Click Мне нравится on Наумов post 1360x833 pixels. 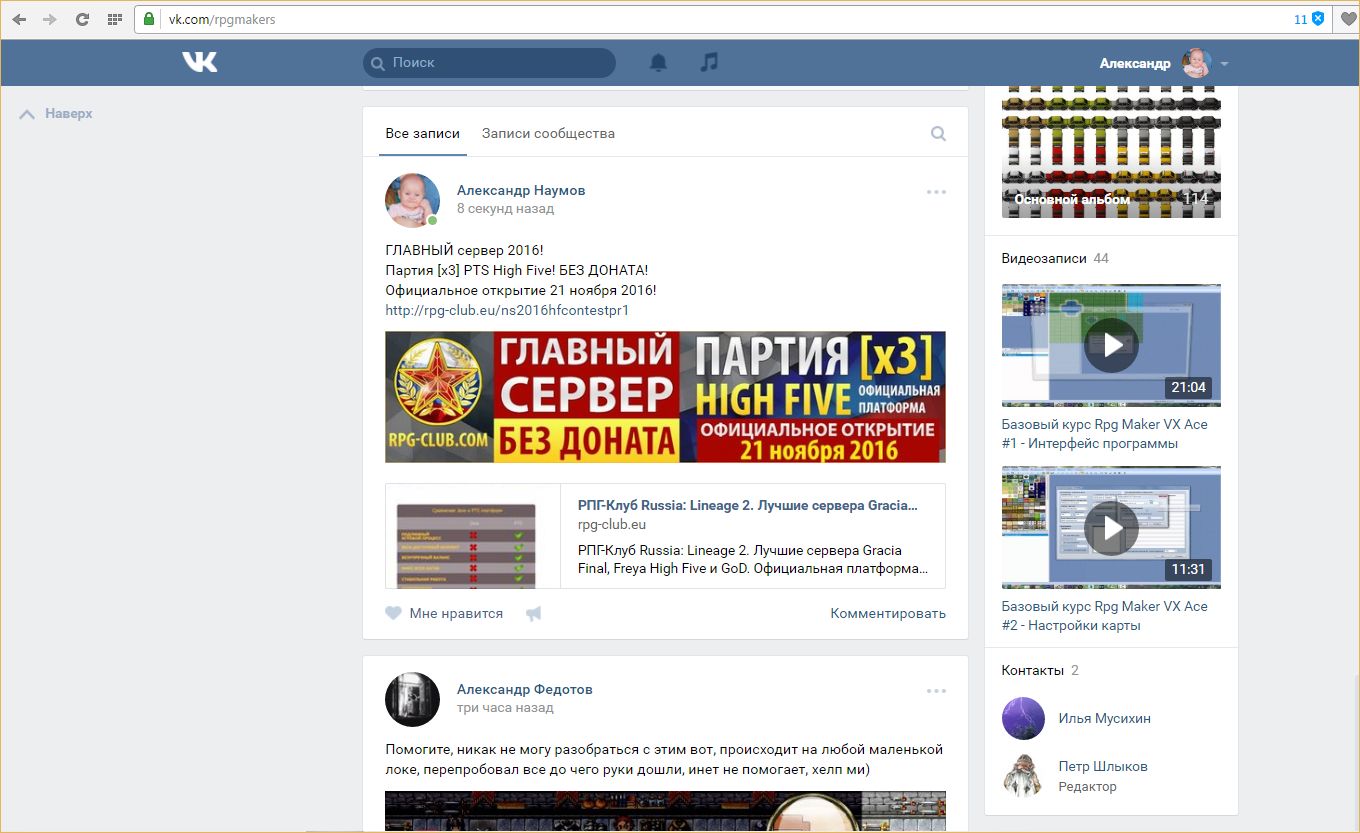pyautogui.click(x=456, y=613)
